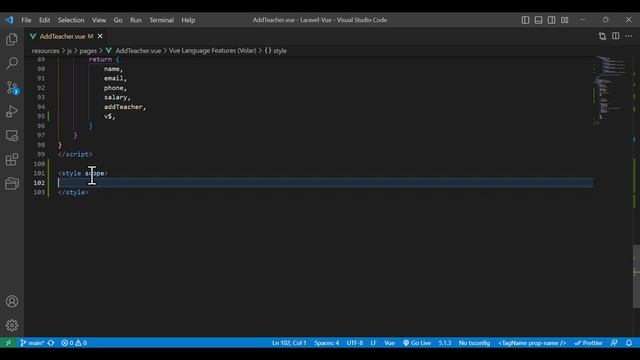Image resolution: width=640 pixels, height=360 pixels.
Task: Open the feedback icon in status bar
Action: [x=614, y=343]
